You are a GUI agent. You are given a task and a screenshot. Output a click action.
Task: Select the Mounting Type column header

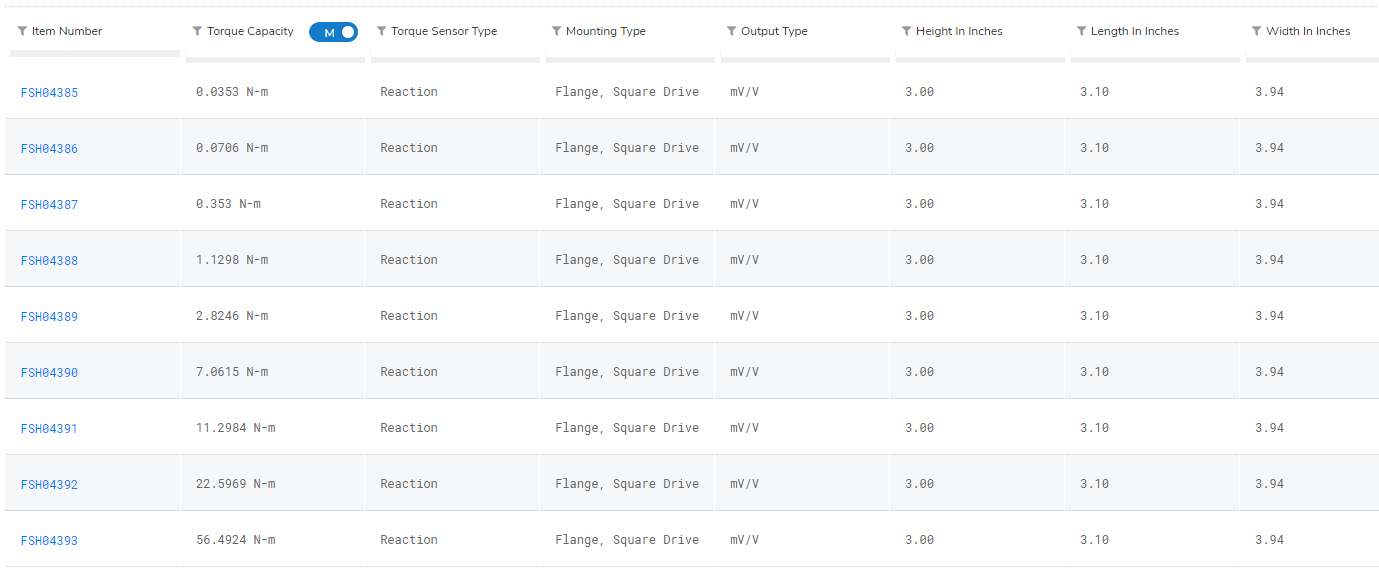tap(605, 31)
